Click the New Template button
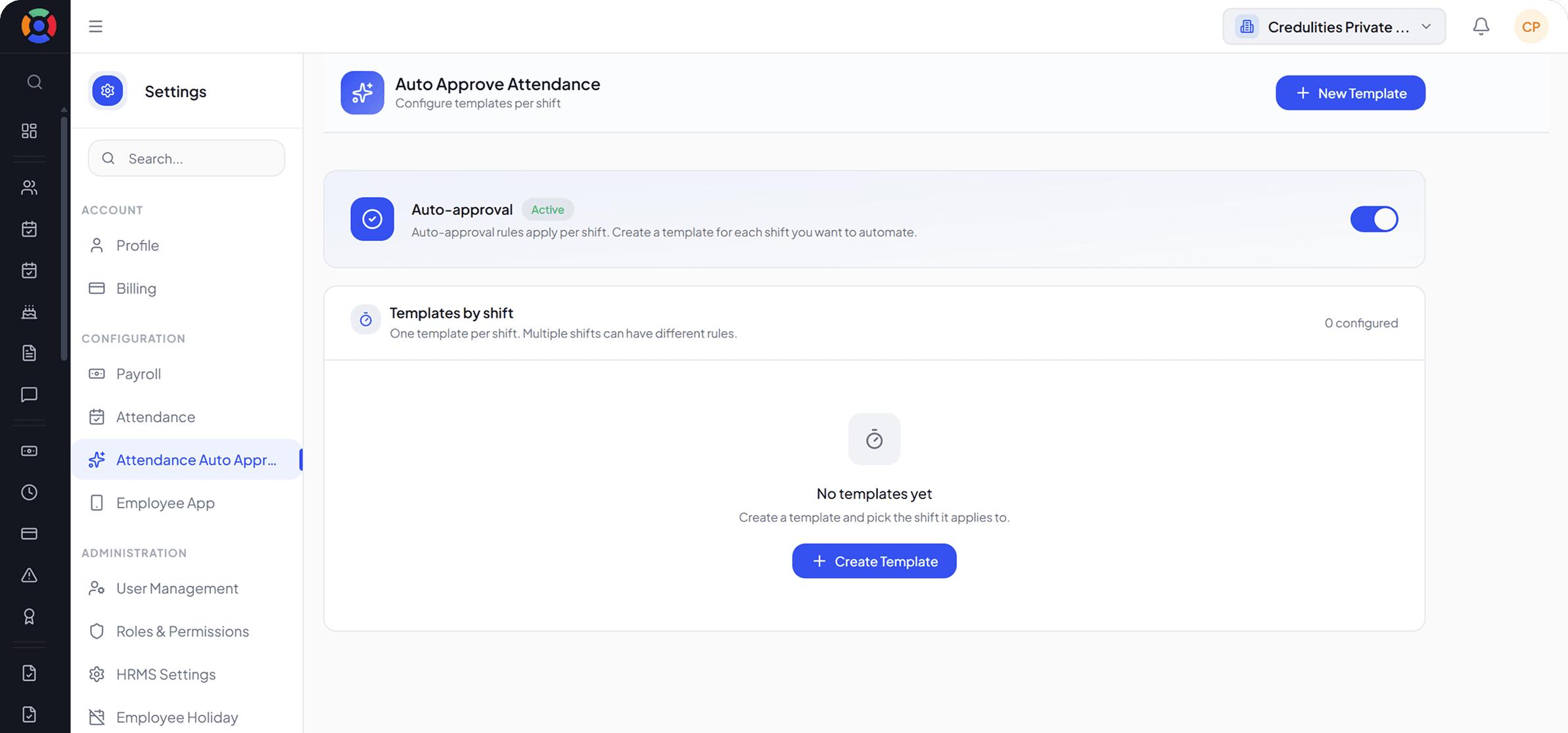1568x733 pixels. [1350, 93]
